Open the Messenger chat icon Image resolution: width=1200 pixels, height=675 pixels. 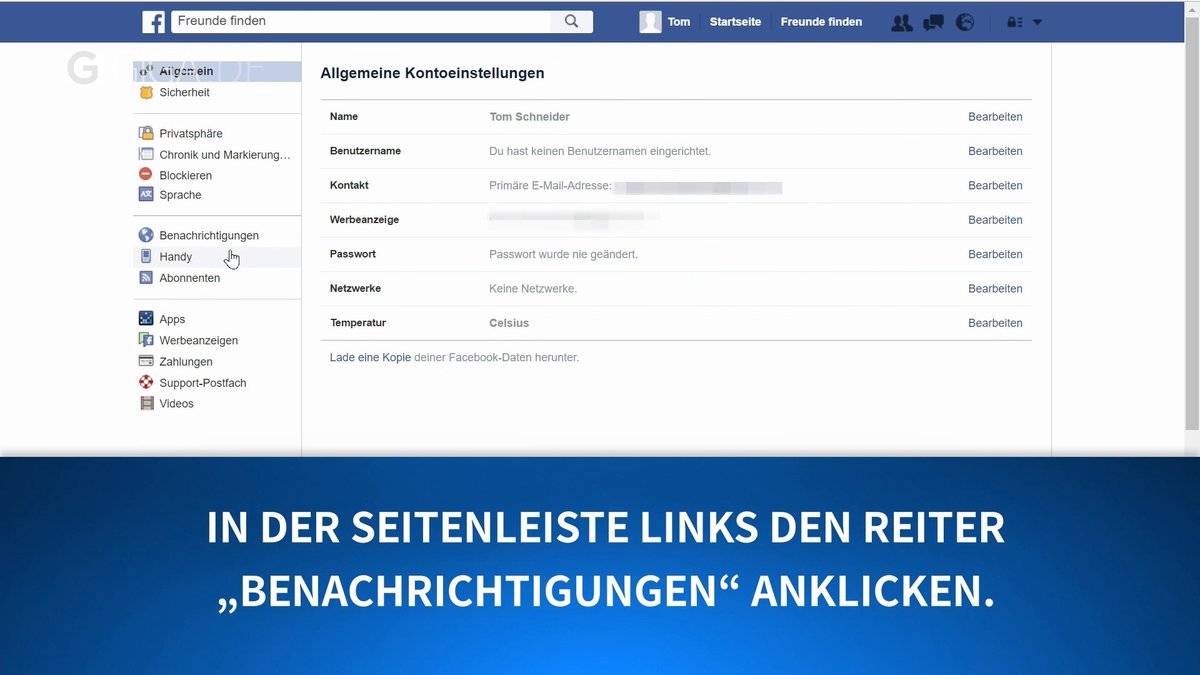click(x=933, y=21)
